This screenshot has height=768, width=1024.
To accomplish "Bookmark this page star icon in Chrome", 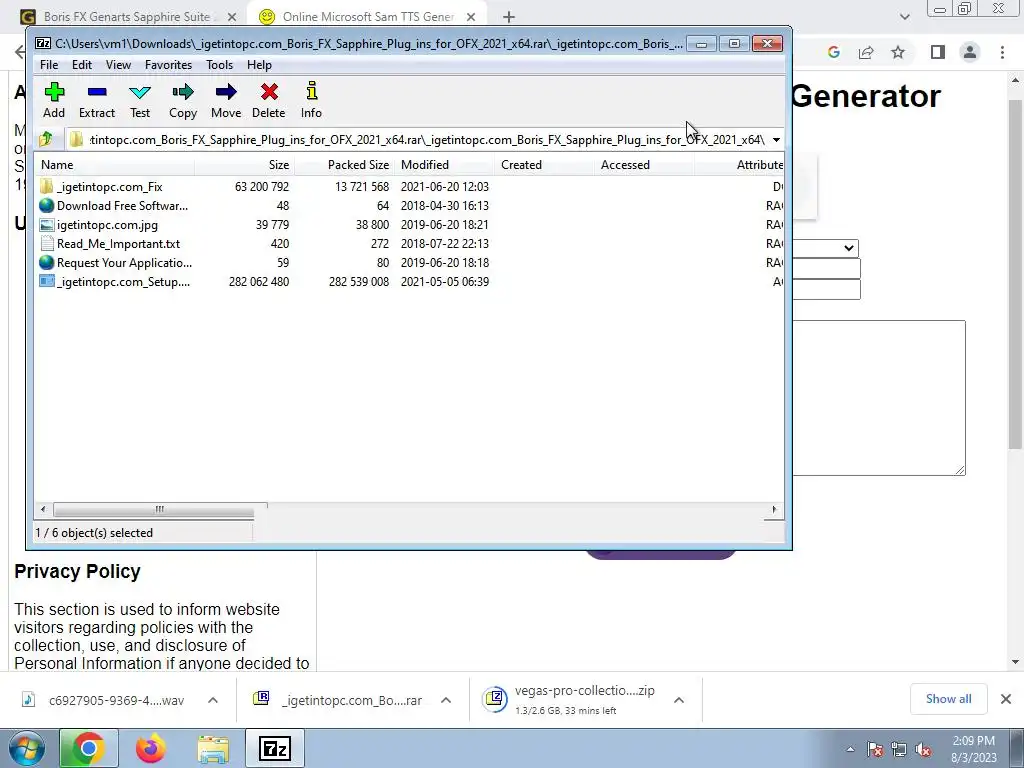I will pyautogui.click(x=898, y=52).
